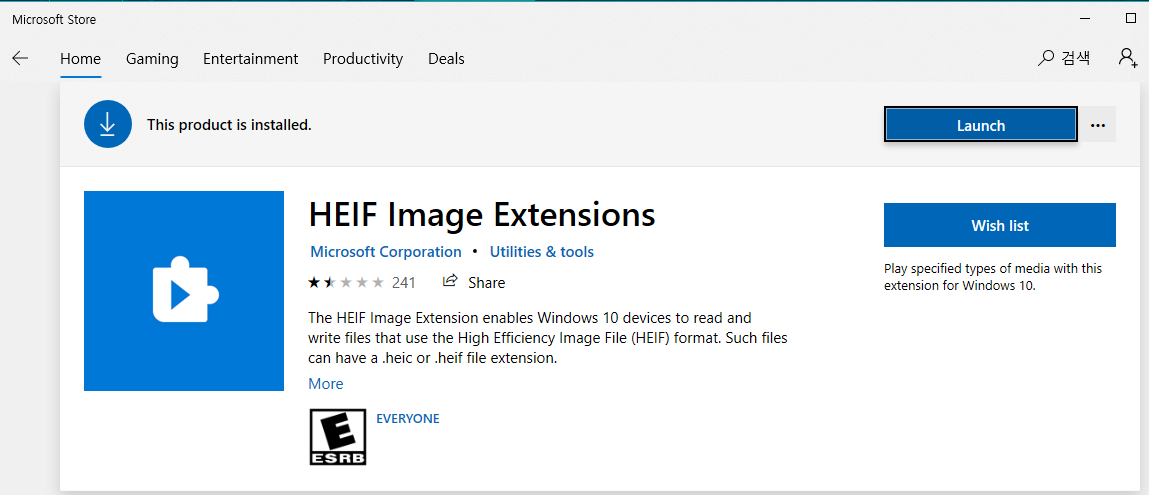Select the Productivity tab

363,59
